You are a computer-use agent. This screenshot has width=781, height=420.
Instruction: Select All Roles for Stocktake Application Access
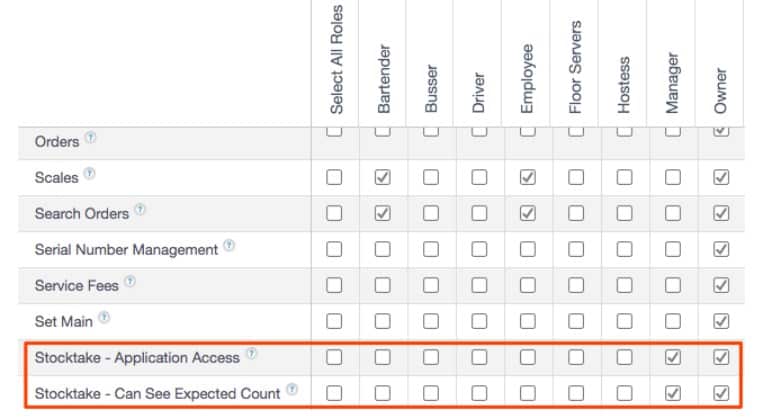(x=334, y=357)
